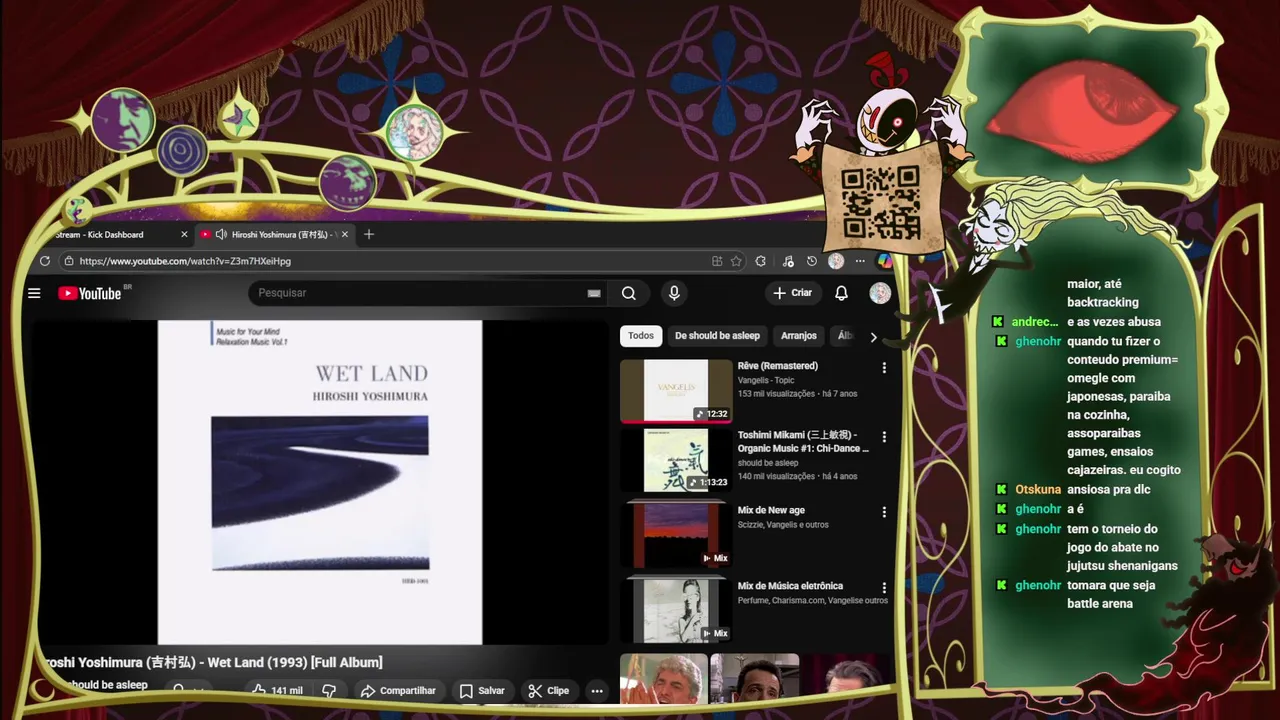Click the Wet Land album video player

pos(320,482)
